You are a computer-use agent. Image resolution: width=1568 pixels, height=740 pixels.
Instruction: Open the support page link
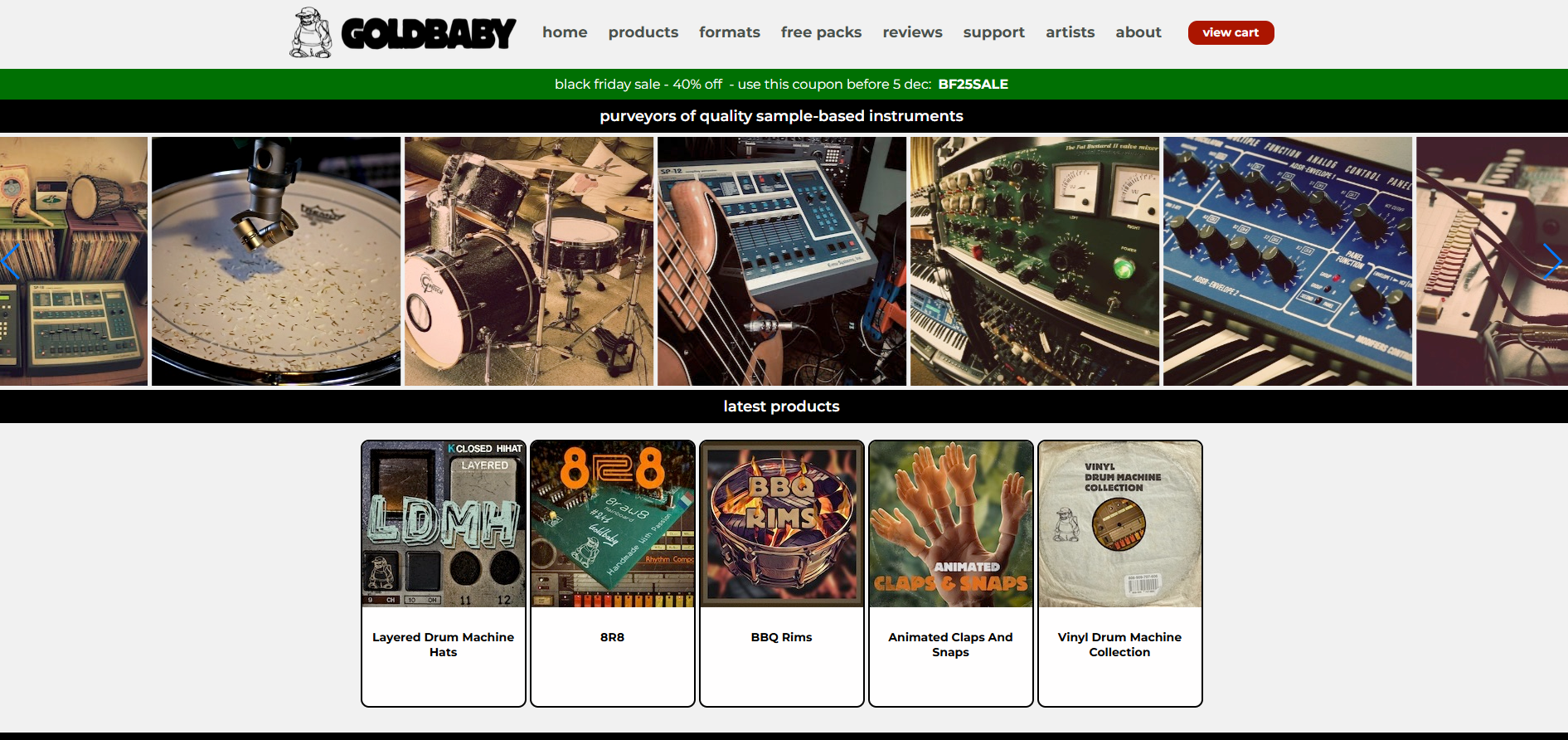(x=993, y=32)
